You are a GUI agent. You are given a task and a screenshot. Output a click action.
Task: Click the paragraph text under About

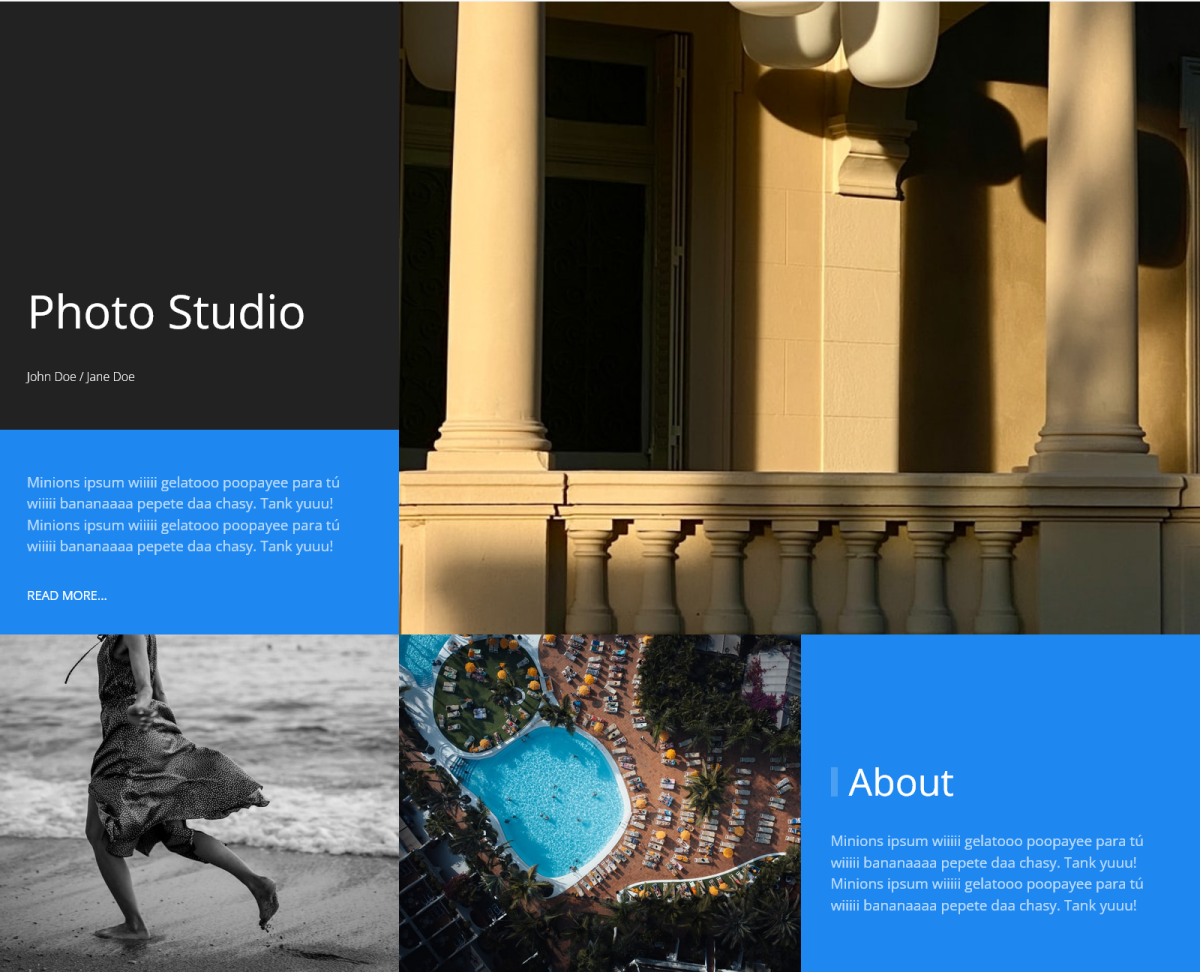tap(986, 873)
